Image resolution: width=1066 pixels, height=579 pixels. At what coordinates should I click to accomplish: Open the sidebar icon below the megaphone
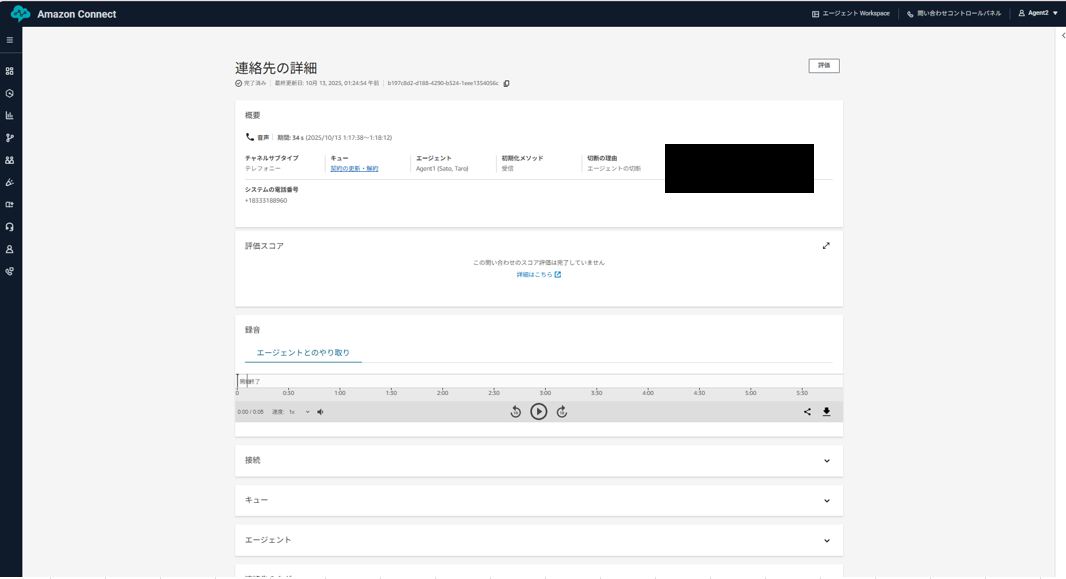coord(10,205)
